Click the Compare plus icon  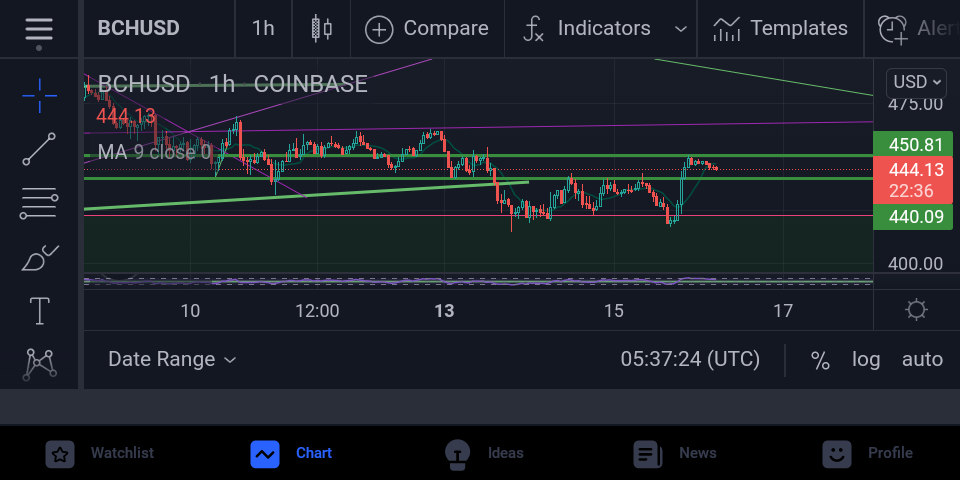click(379, 29)
